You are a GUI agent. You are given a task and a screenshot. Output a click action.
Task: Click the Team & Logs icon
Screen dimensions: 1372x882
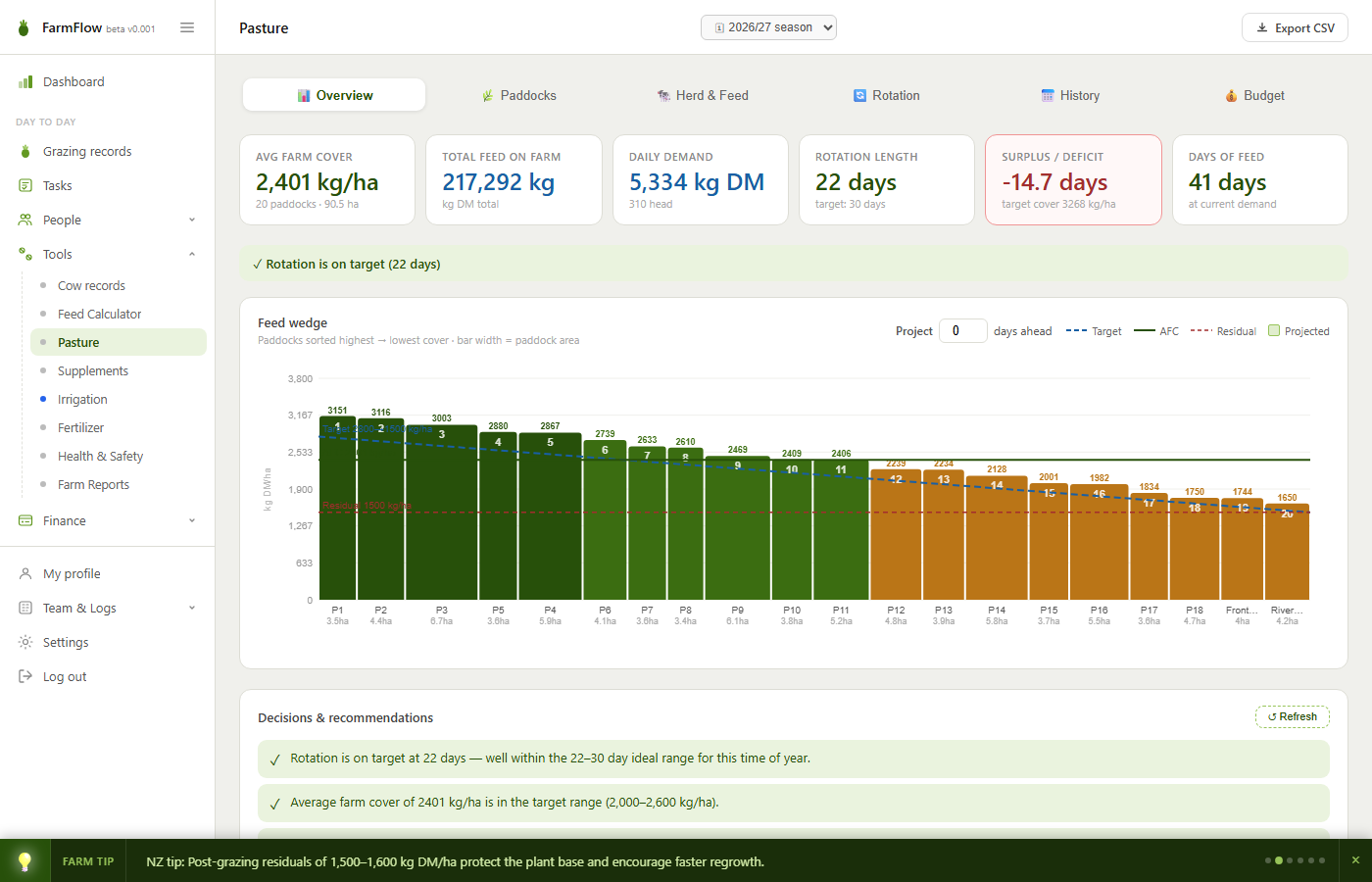(25, 608)
